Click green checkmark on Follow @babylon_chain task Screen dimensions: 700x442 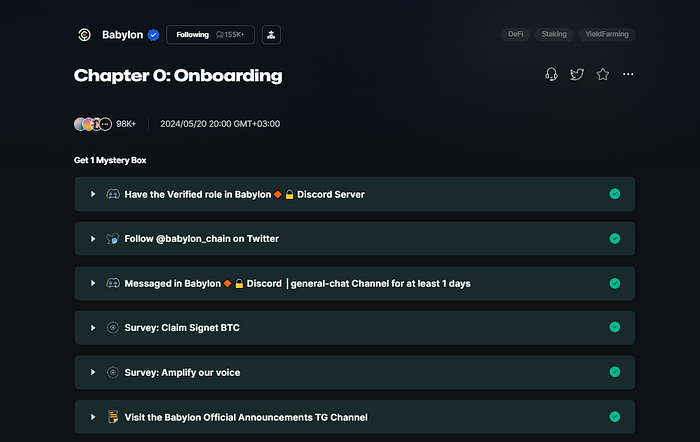[x=615, y=238]
